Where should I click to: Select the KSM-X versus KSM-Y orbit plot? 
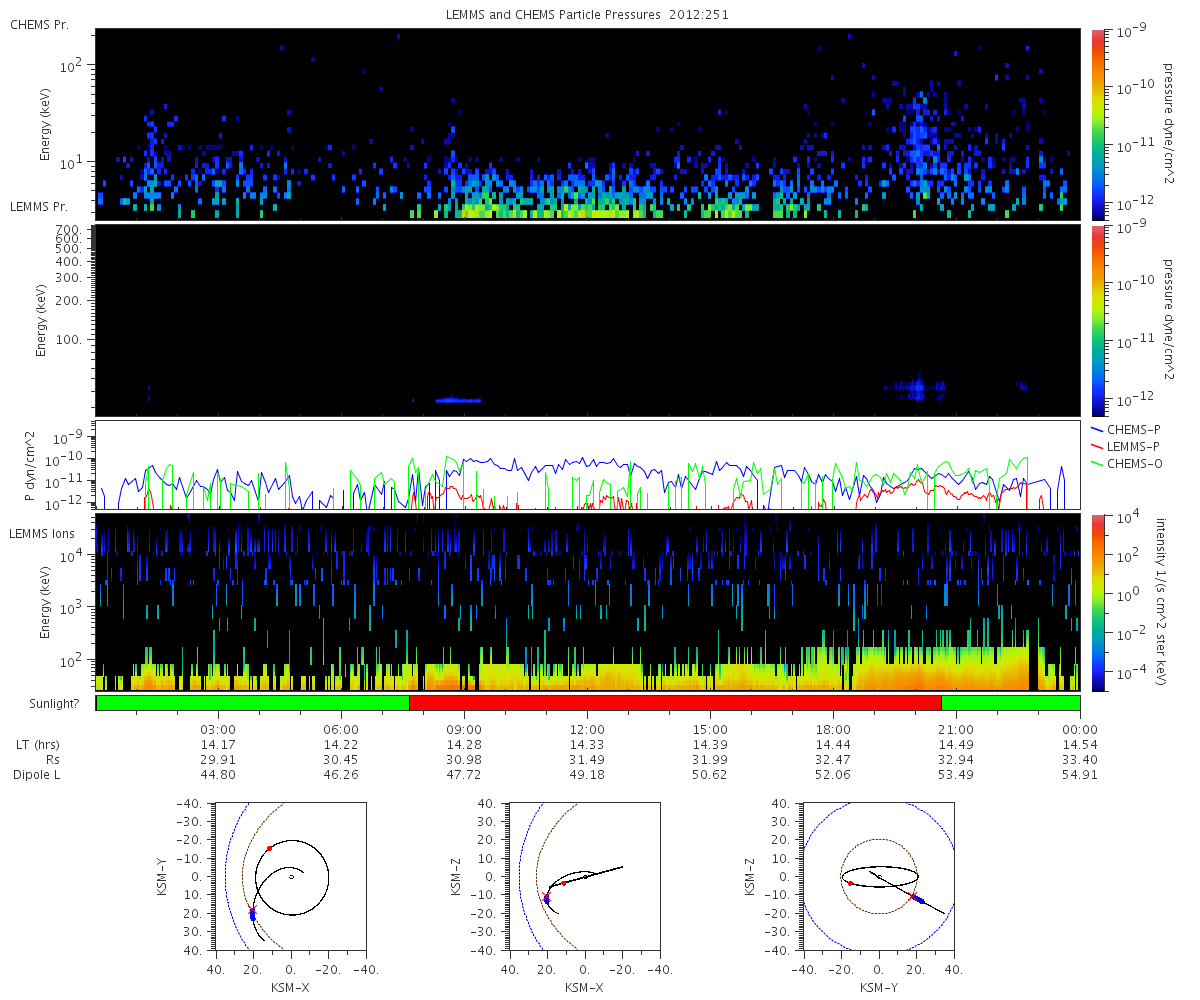click(x=291, y=876)
